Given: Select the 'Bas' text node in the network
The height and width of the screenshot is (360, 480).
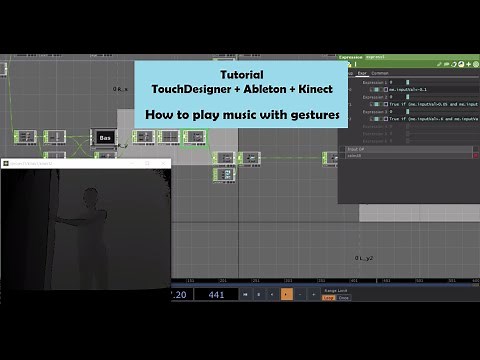Looking at the screenshot, I should [x=105, y=138].
